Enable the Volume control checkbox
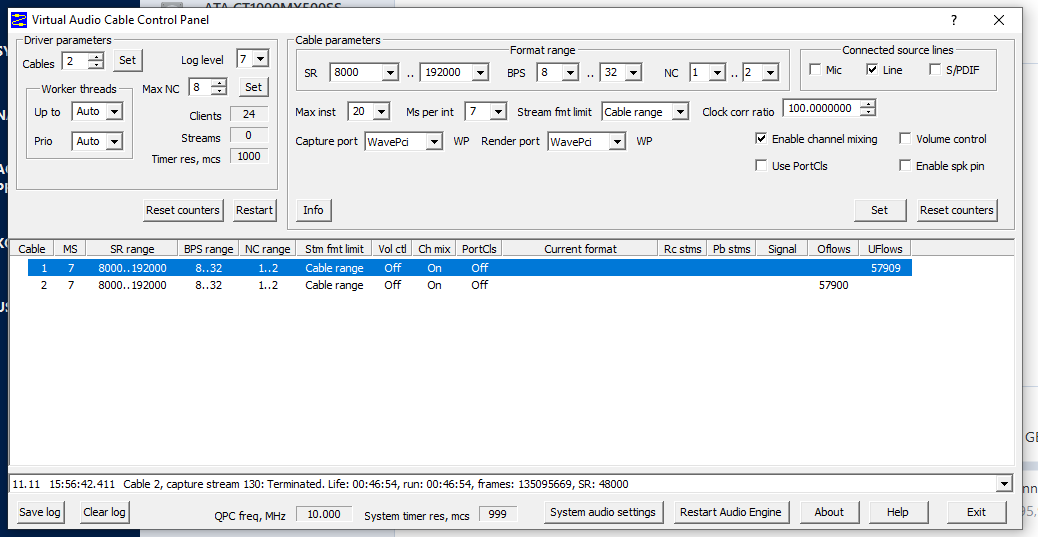Screen dimensions: 1038x537 (906, 139)
